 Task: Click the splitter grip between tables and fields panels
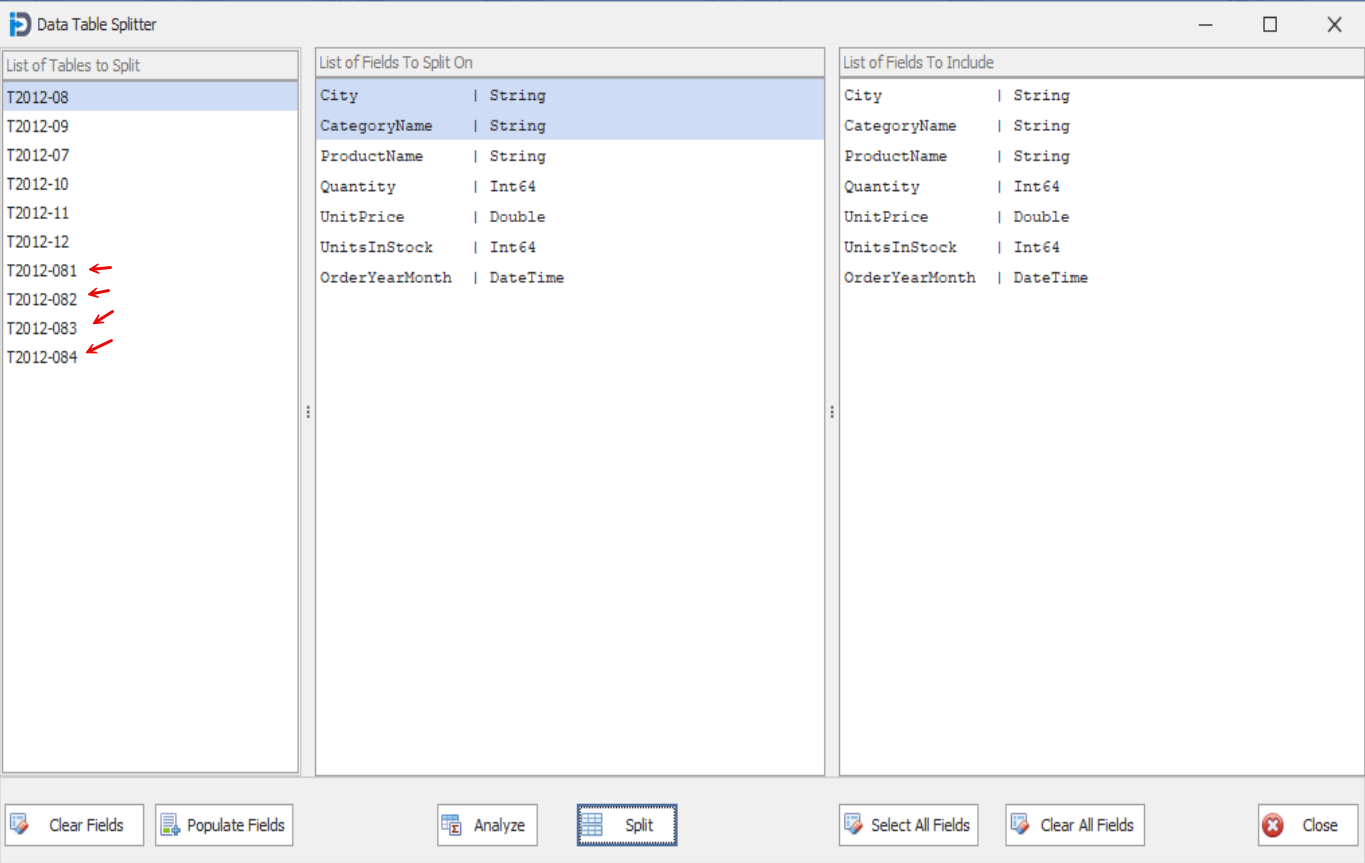tap(308, 411)
